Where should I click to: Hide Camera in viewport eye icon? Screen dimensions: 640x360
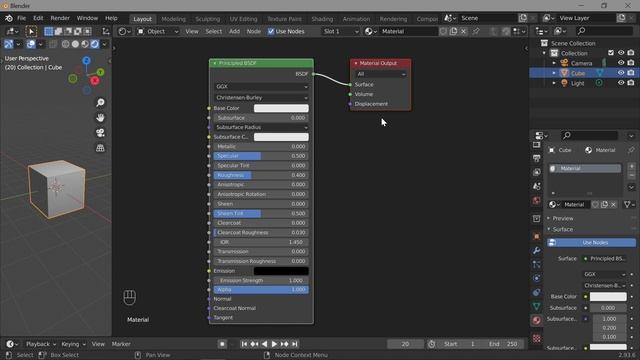621,63
